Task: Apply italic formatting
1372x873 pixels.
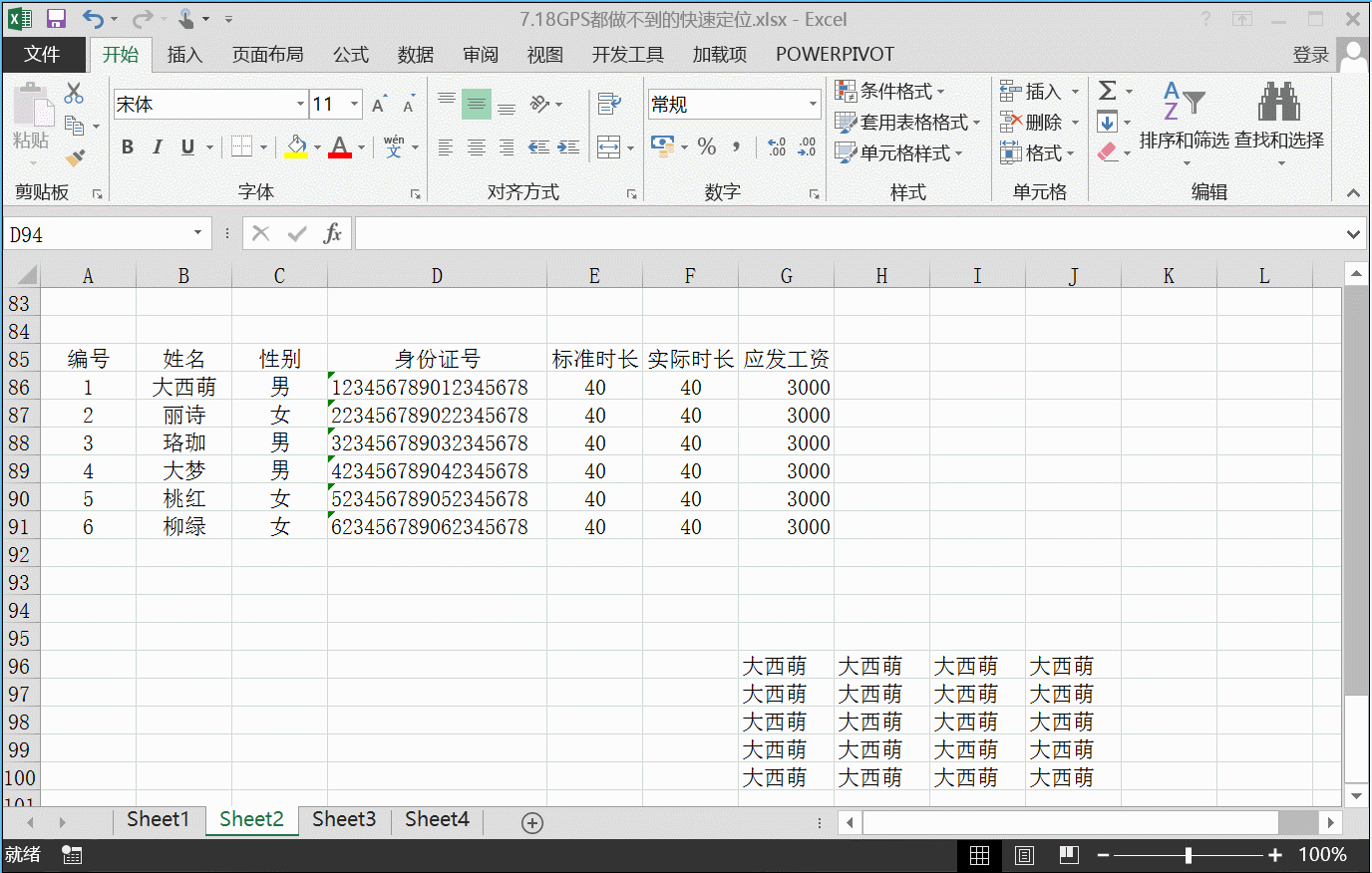Action: (157, 146)
